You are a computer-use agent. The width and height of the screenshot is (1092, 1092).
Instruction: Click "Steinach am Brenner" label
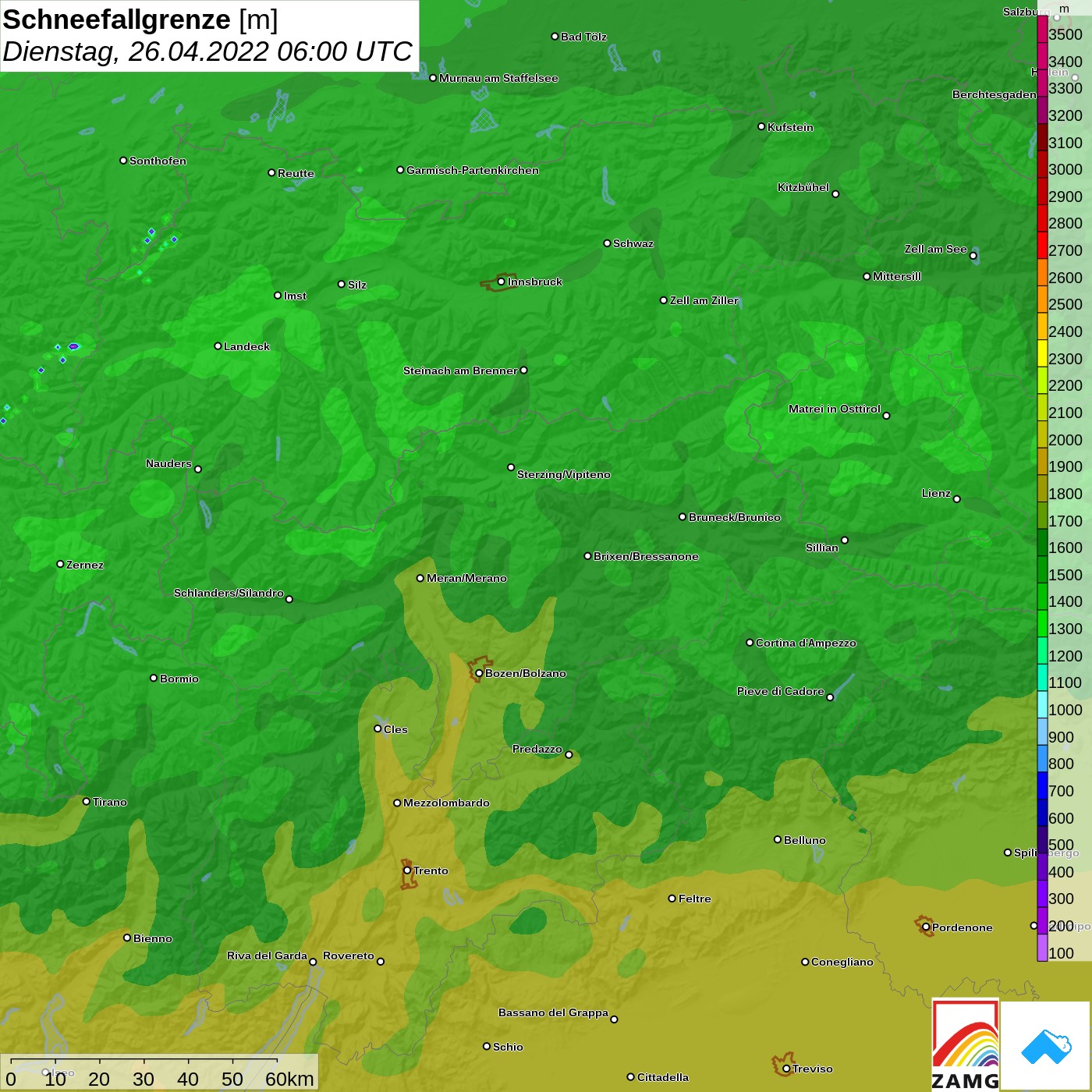click(460, 370)
